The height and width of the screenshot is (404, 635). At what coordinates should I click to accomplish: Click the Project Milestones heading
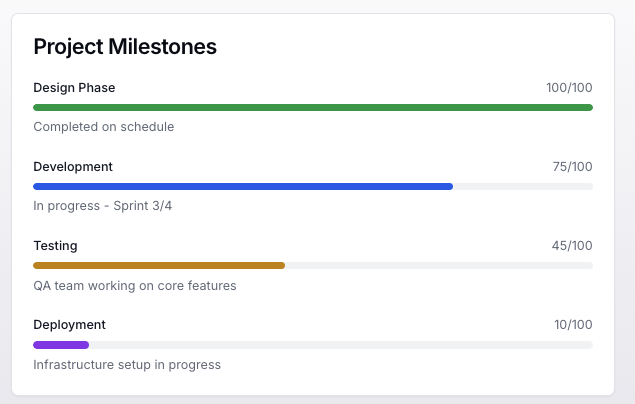coord(125,46)
